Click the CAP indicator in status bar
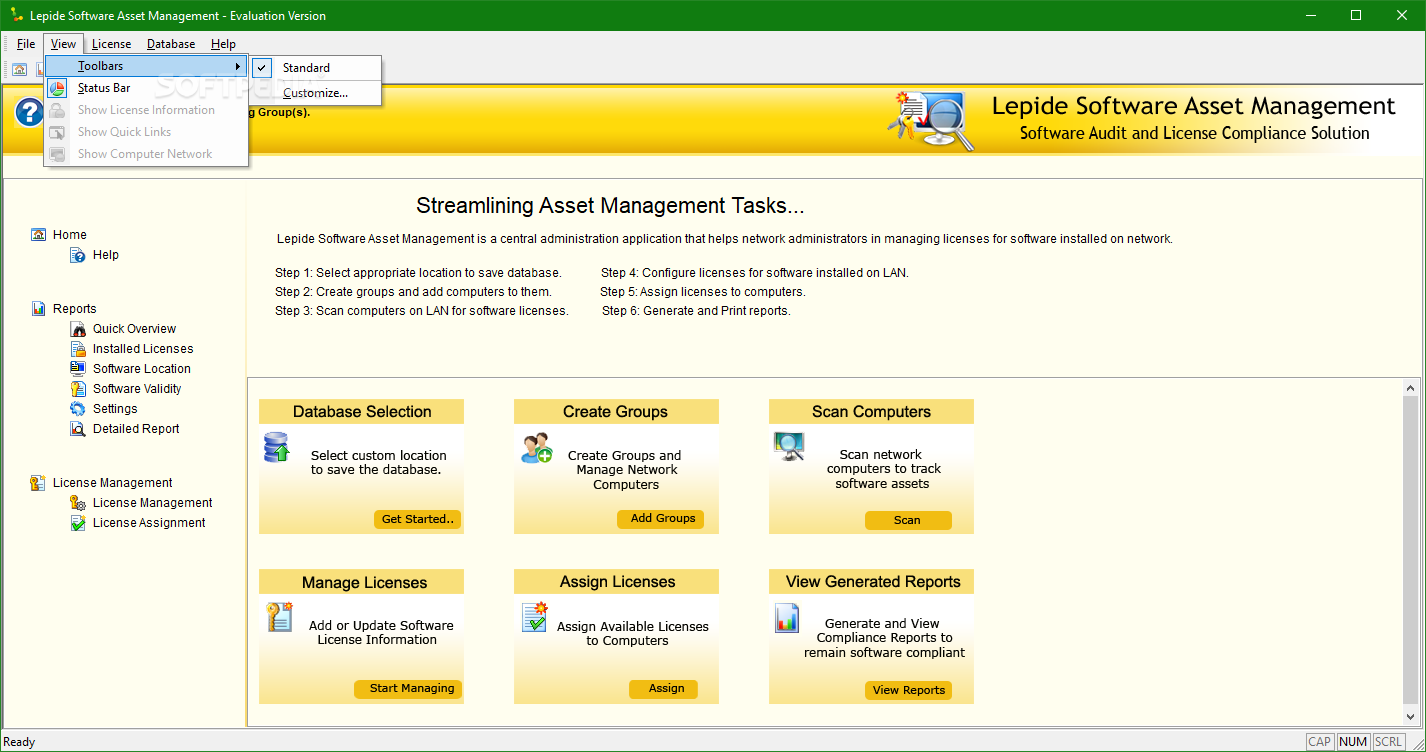This screenshot has height=752, width=1426. point(1320,742)
